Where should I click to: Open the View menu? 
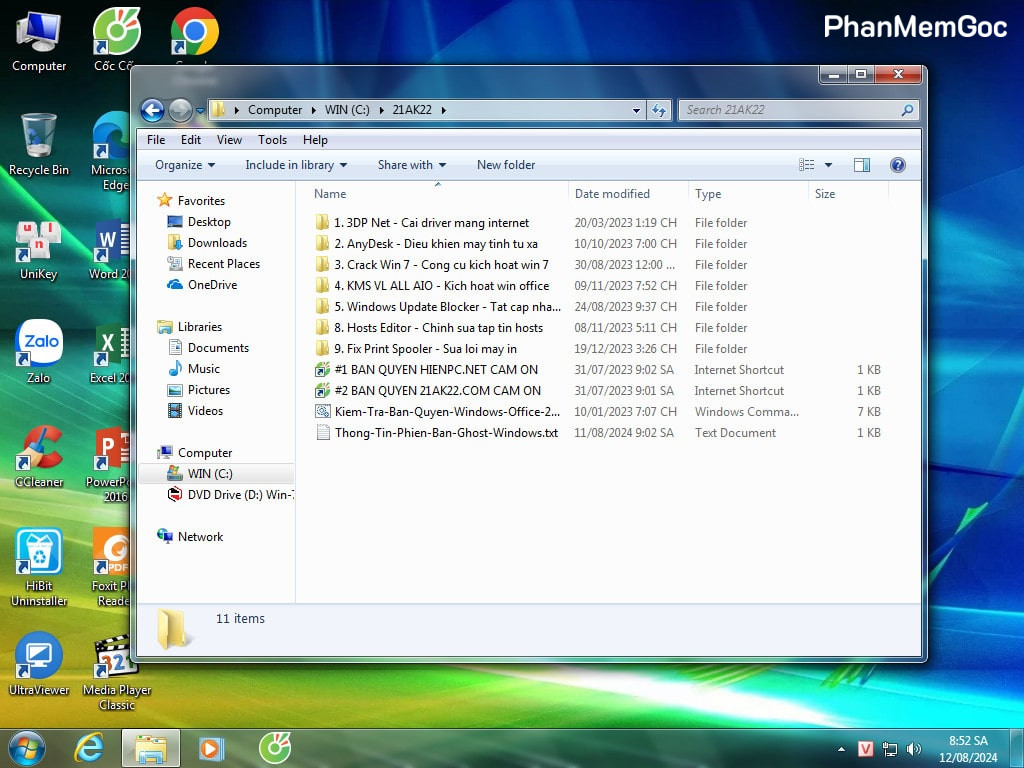click(229, 140)
